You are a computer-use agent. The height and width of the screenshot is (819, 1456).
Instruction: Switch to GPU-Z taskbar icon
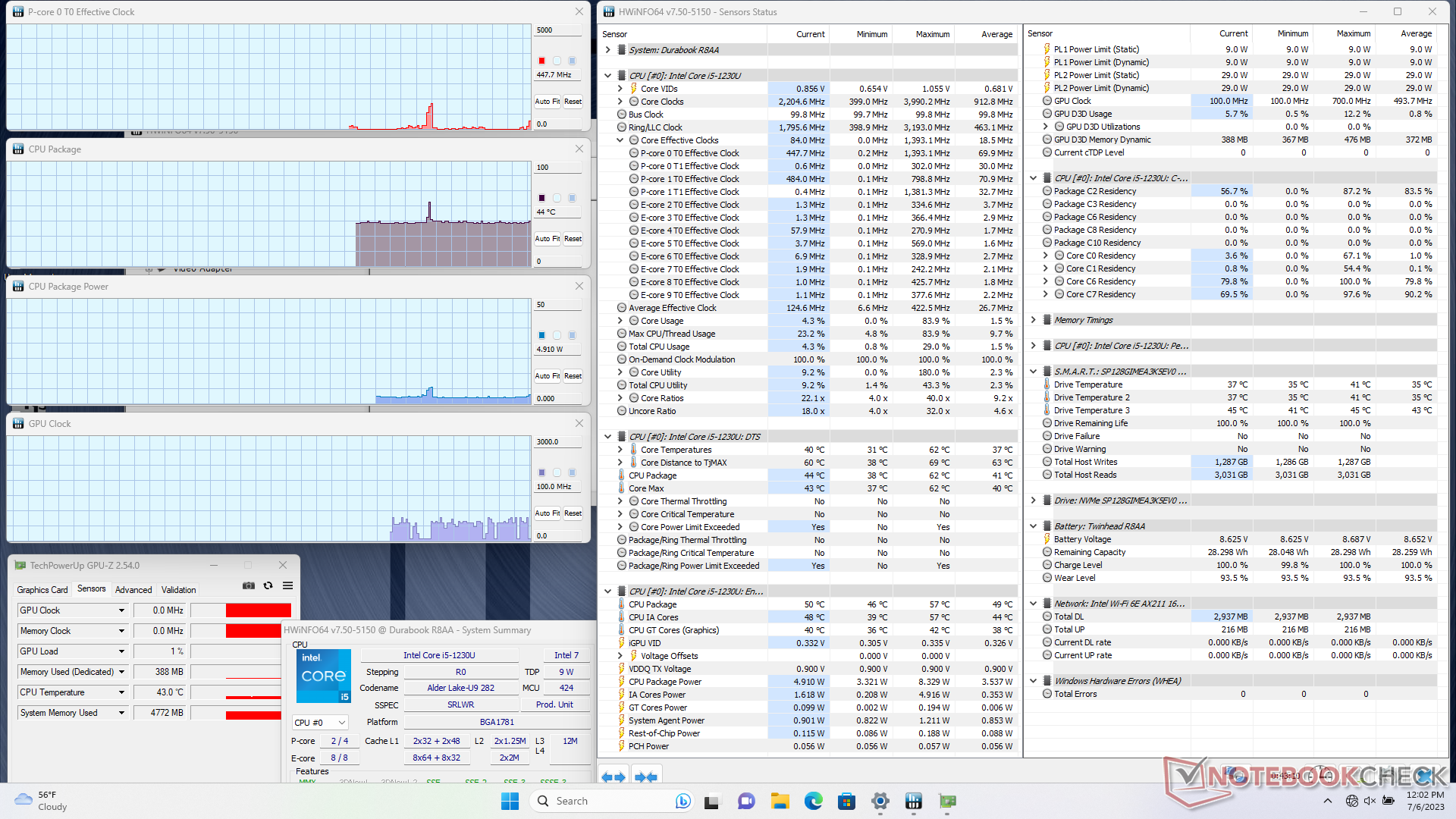point(947,801)
